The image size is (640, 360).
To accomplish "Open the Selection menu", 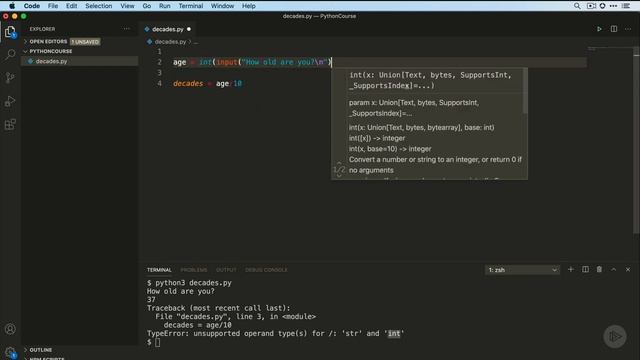I will coord(98,6).
